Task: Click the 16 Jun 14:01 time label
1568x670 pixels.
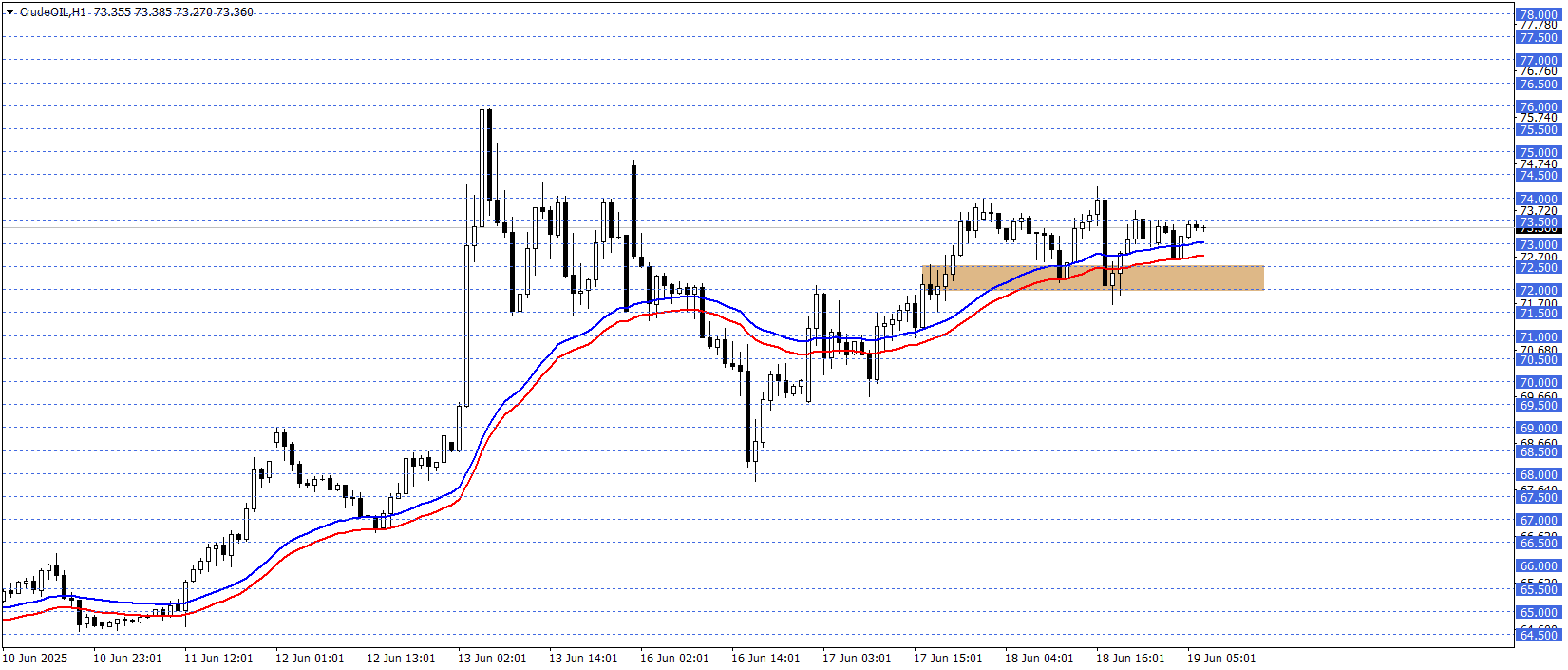Action: [x=765, y=659]
